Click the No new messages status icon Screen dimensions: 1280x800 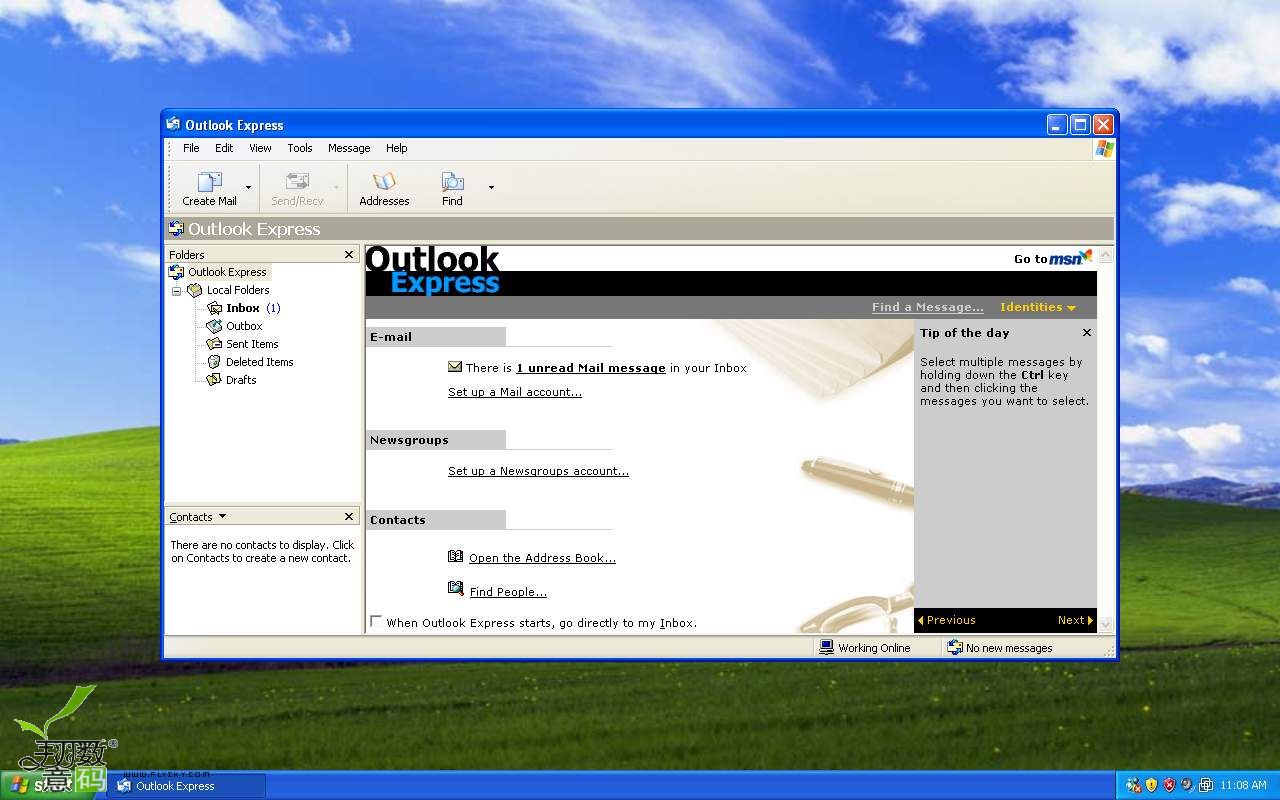click(955, 647)
